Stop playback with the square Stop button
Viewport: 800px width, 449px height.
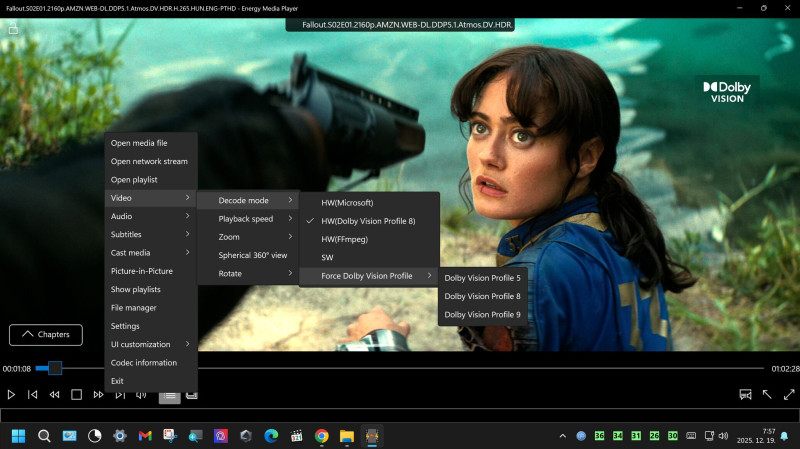(x=77, y=394)
